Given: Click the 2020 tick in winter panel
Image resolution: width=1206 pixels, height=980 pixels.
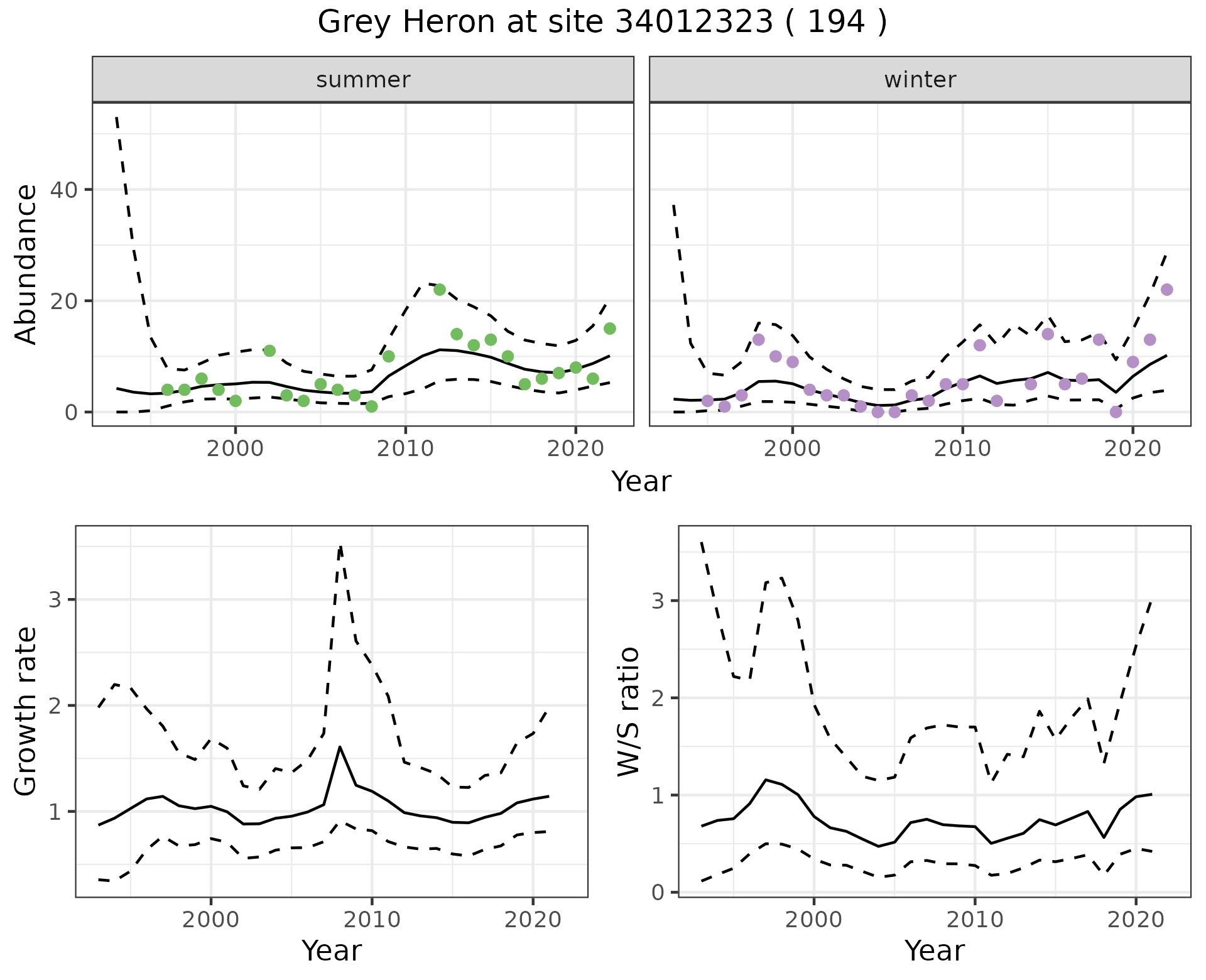Looking at the screenshot, I should tap(1133, 449).
